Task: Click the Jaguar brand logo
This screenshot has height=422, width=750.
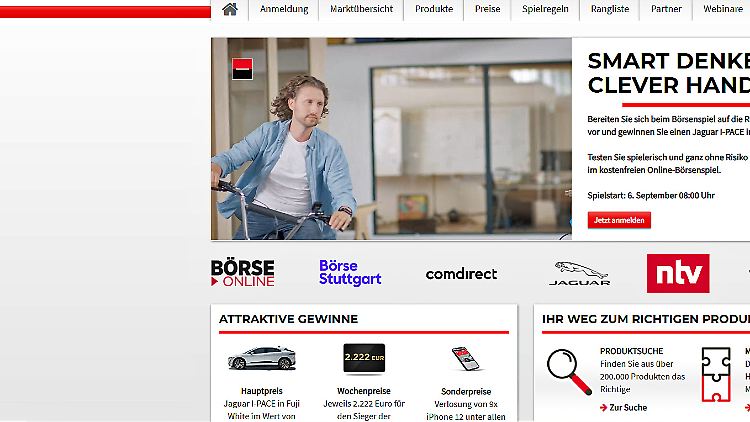Action: (x=579, y=274)
